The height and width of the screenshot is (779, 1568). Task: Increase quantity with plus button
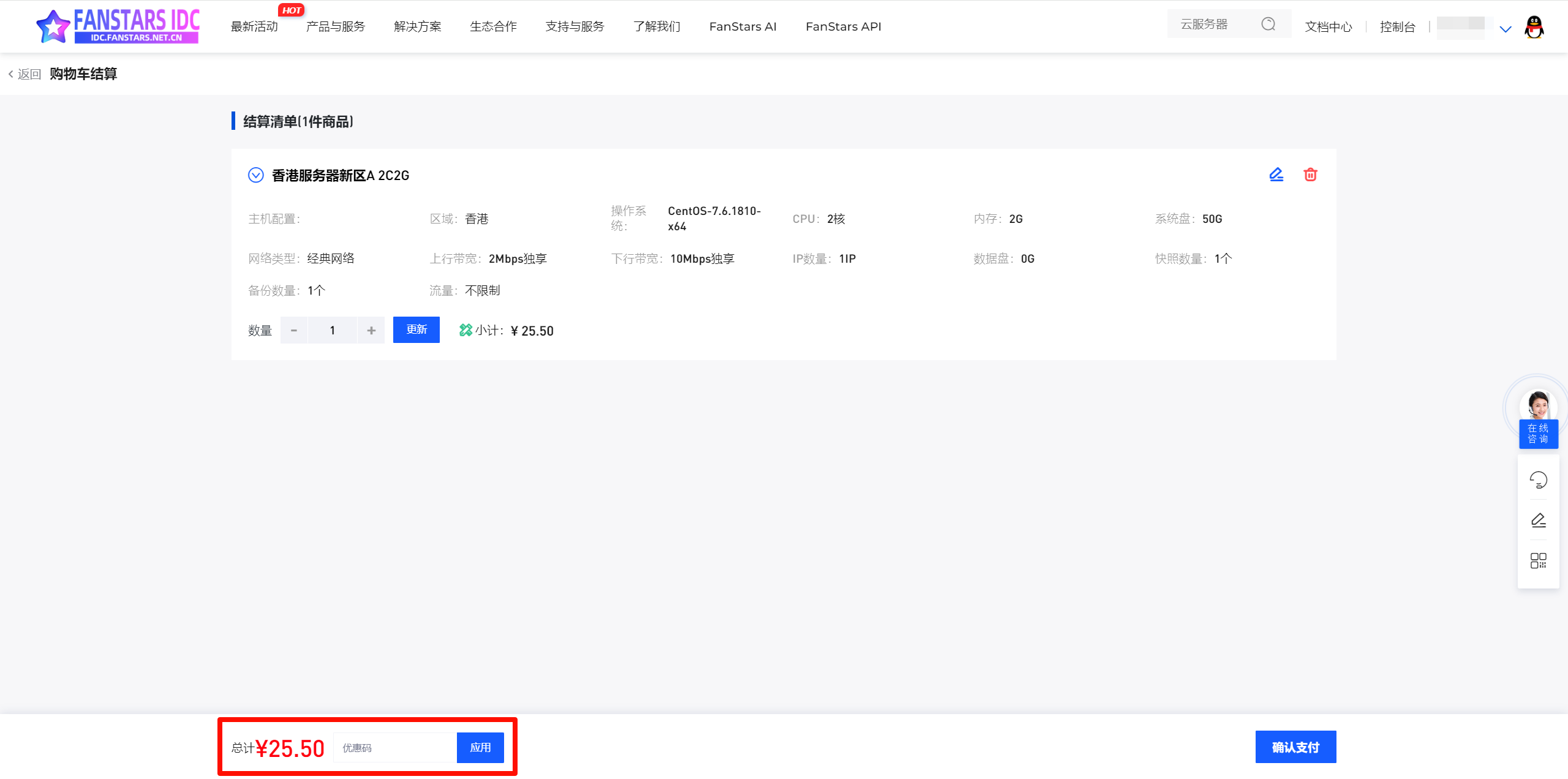click(x=371, y=330)
